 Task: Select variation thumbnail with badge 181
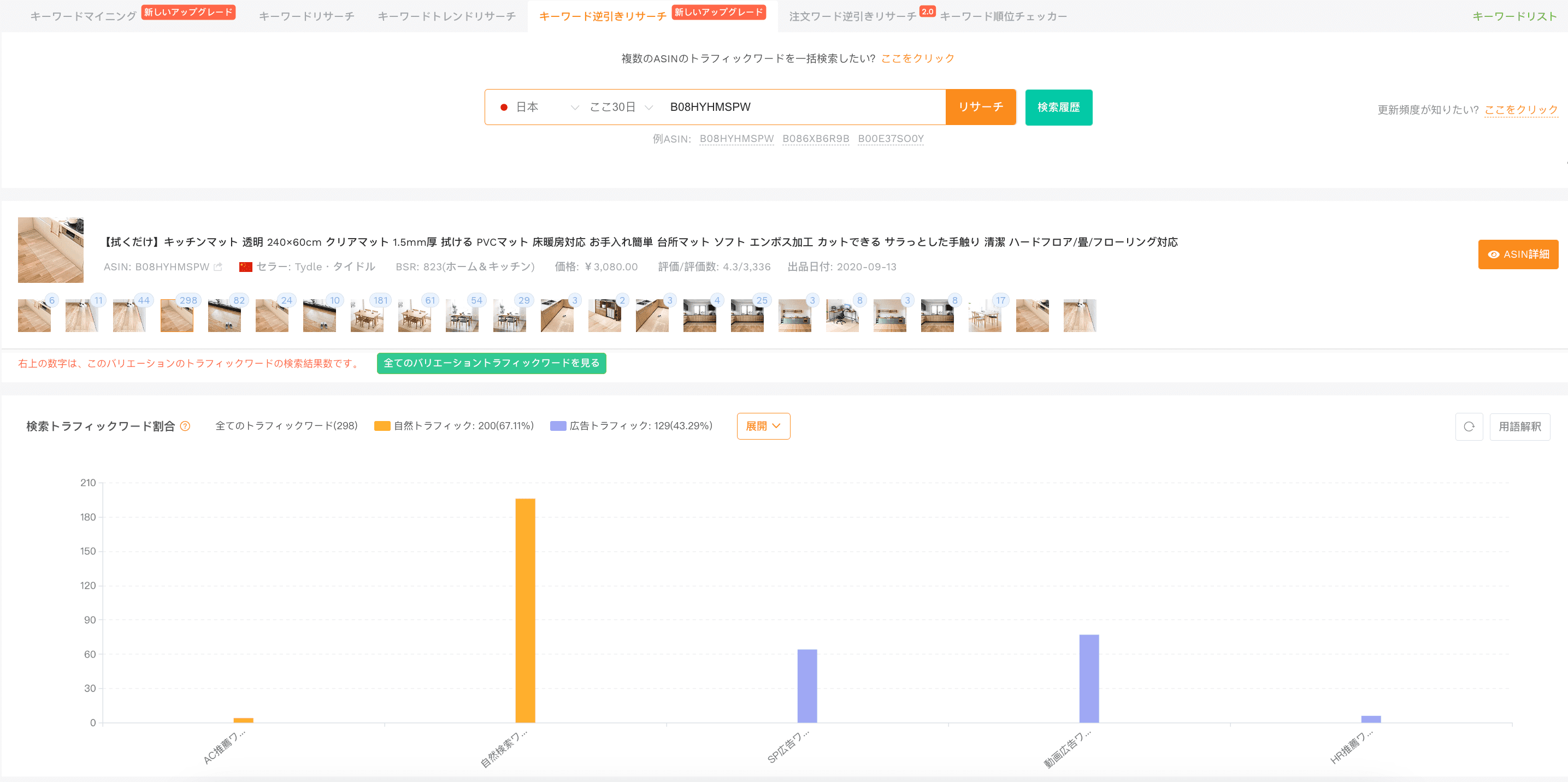[x=367, y=315]
